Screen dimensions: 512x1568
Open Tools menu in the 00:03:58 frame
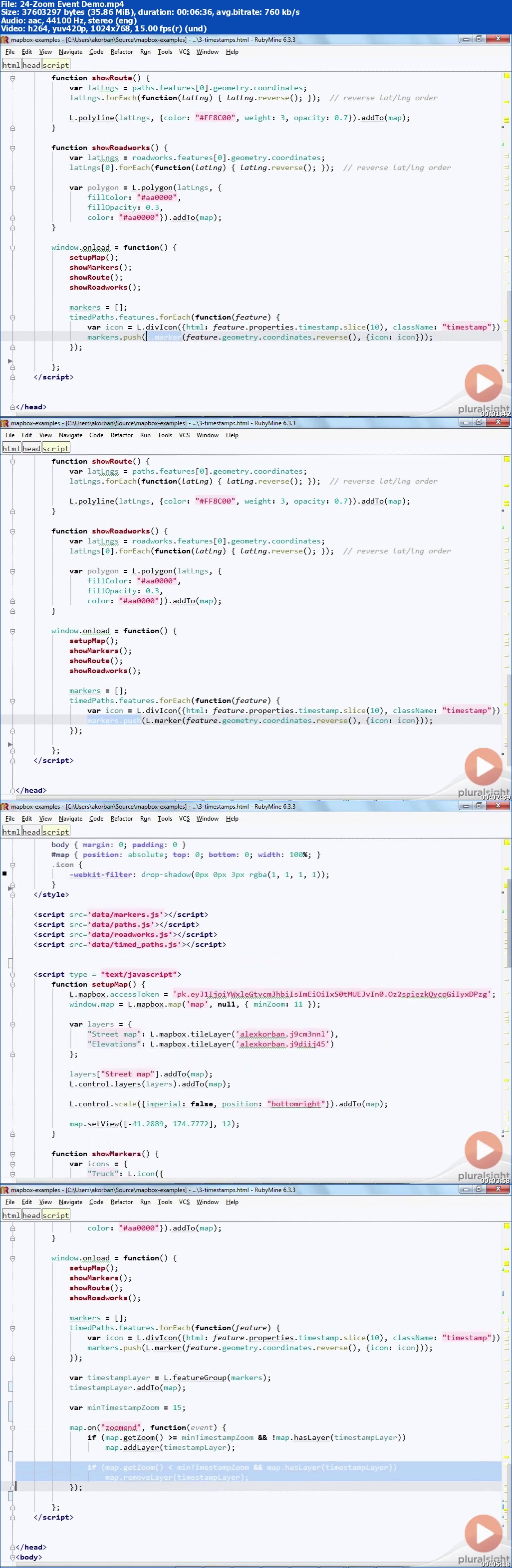coord(165,819)
